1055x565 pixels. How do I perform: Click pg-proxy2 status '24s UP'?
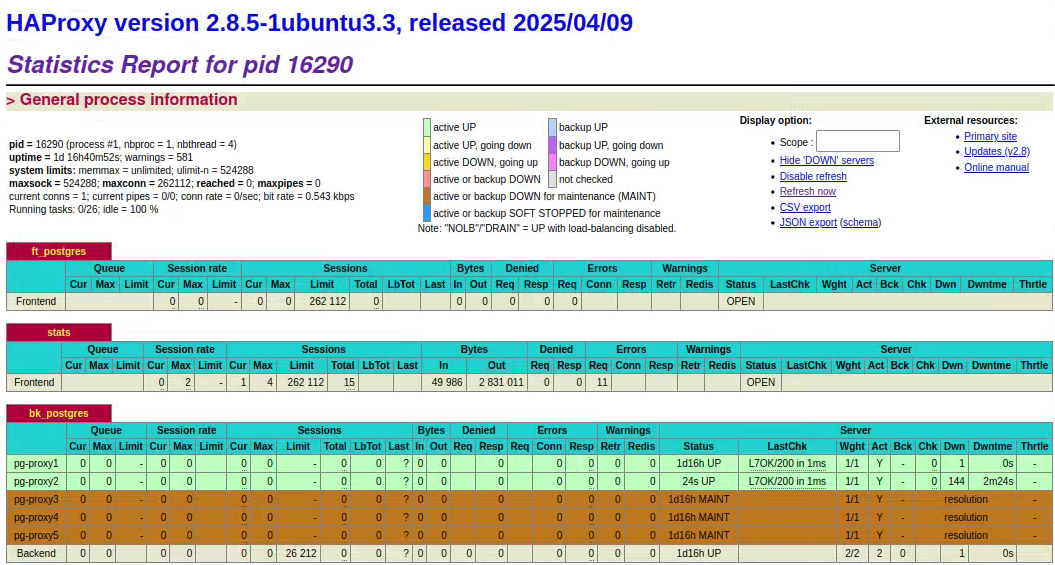[698, 482]
